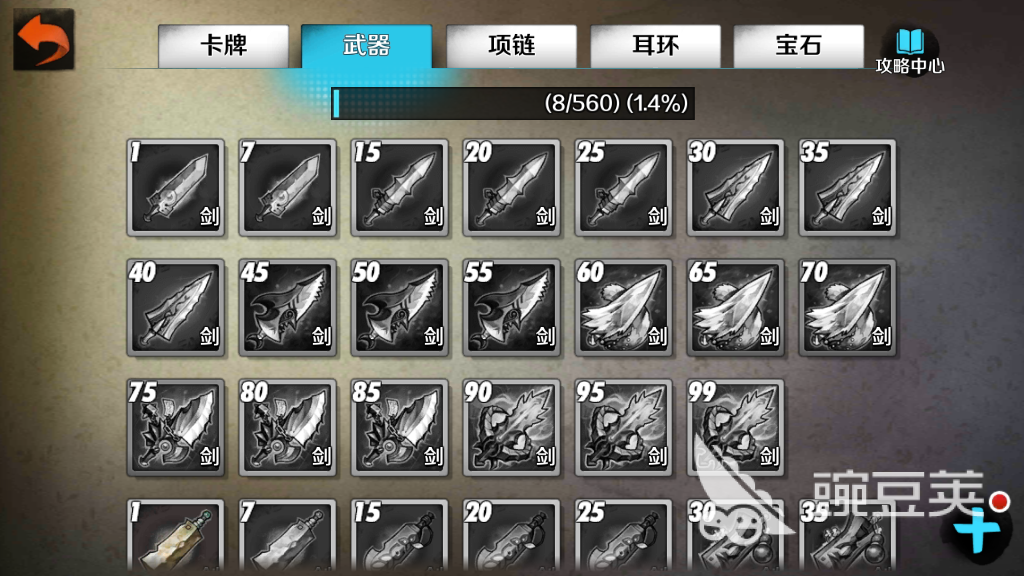This screenshot has width=1024, height=576.
Task: Pick the level 75 剑 weapon icon
Action: coord(176,428)
